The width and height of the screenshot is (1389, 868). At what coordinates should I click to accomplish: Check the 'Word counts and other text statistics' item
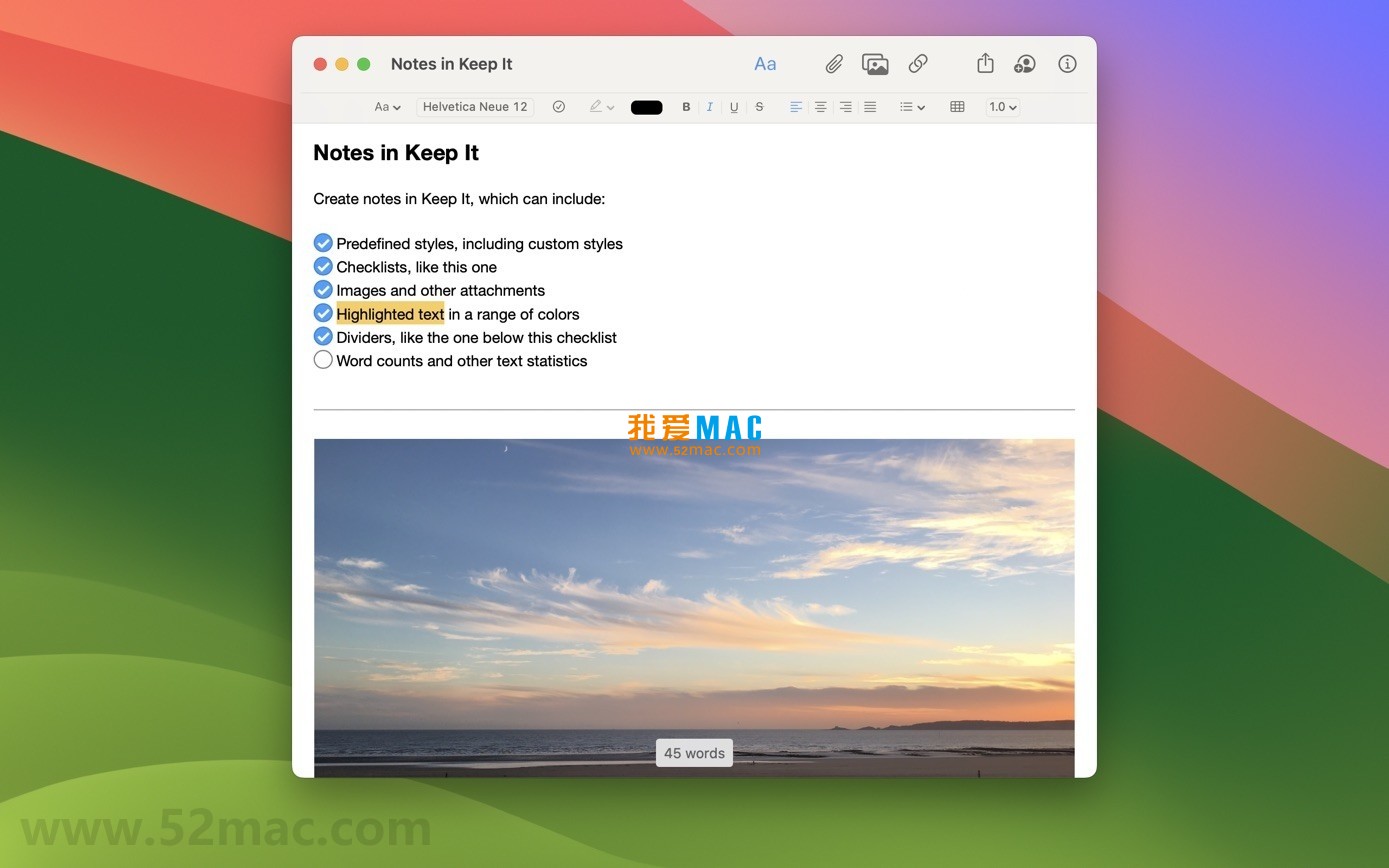(322, 359)
